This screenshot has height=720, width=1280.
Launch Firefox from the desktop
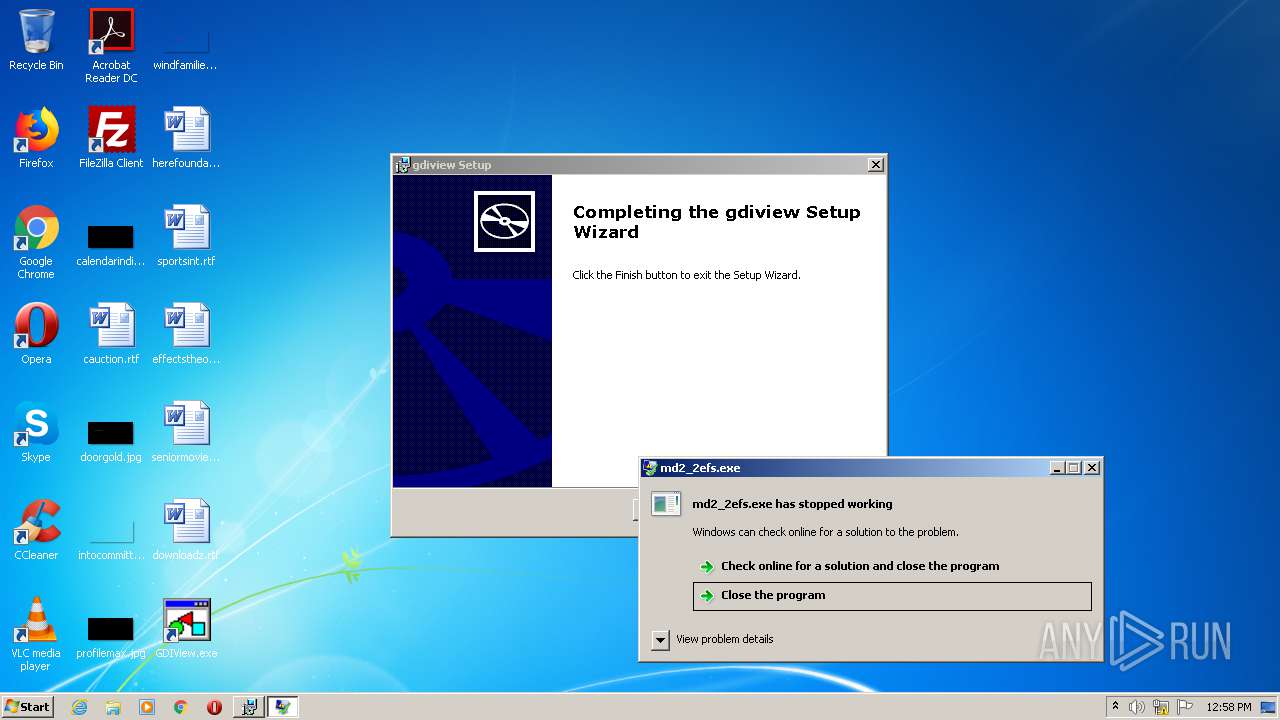click(36, 138)
